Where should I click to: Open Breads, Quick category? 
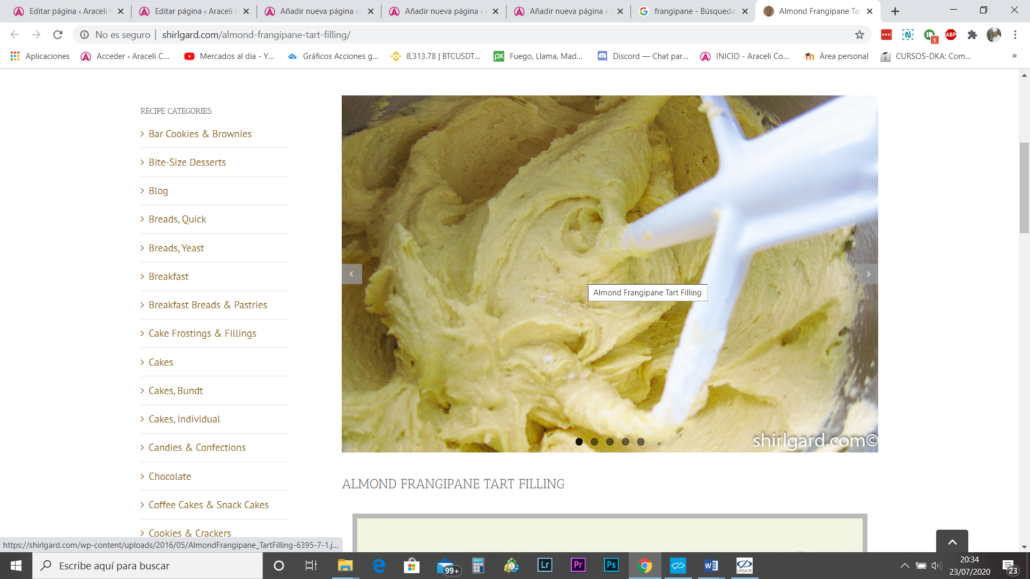tap(177, 220)
